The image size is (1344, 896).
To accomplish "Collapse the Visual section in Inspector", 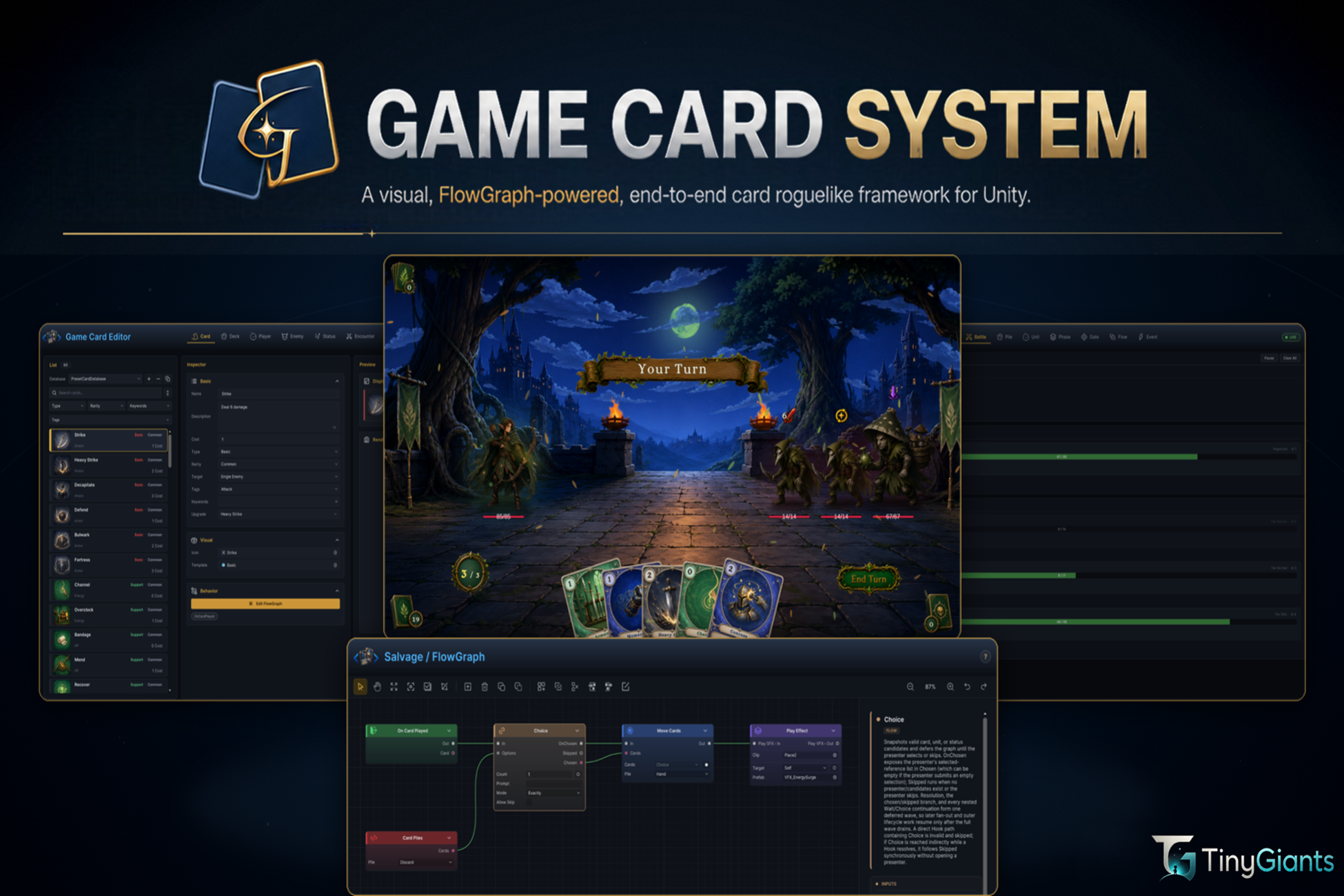I will (337, 540).
